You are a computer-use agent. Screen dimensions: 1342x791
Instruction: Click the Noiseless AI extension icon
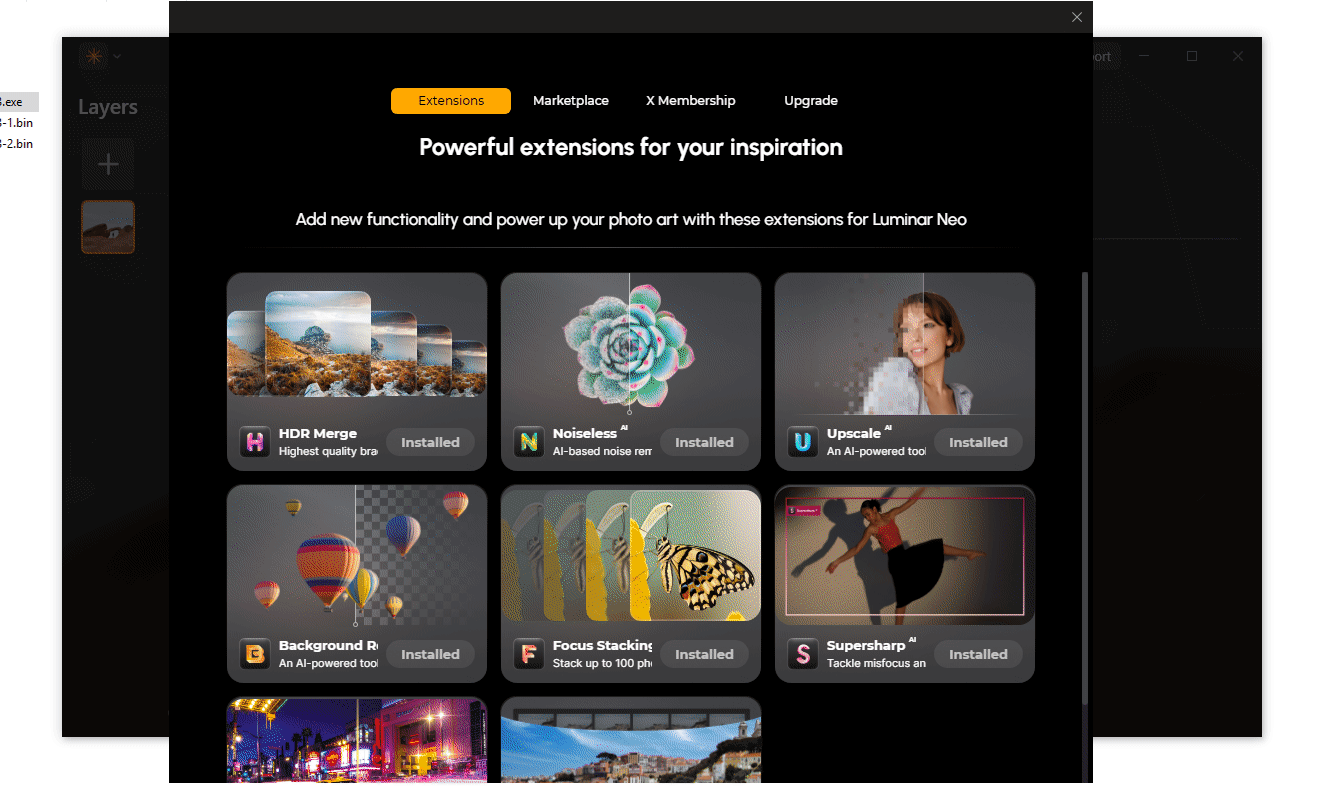(529, 442)
